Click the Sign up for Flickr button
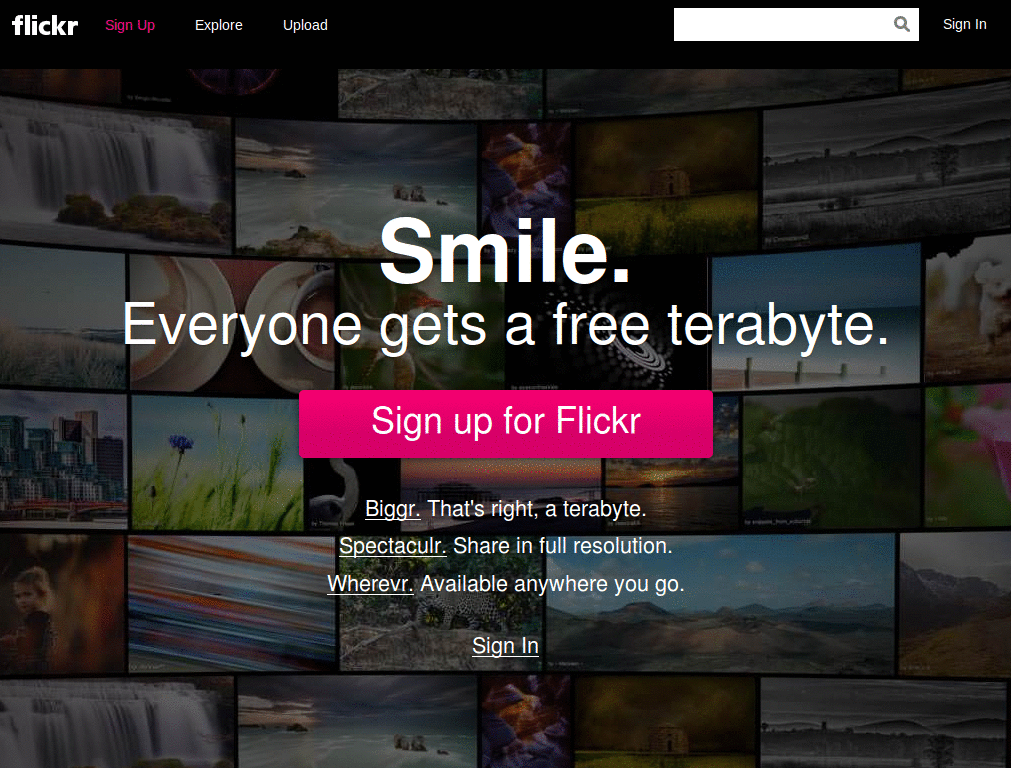 pos(506,423)
